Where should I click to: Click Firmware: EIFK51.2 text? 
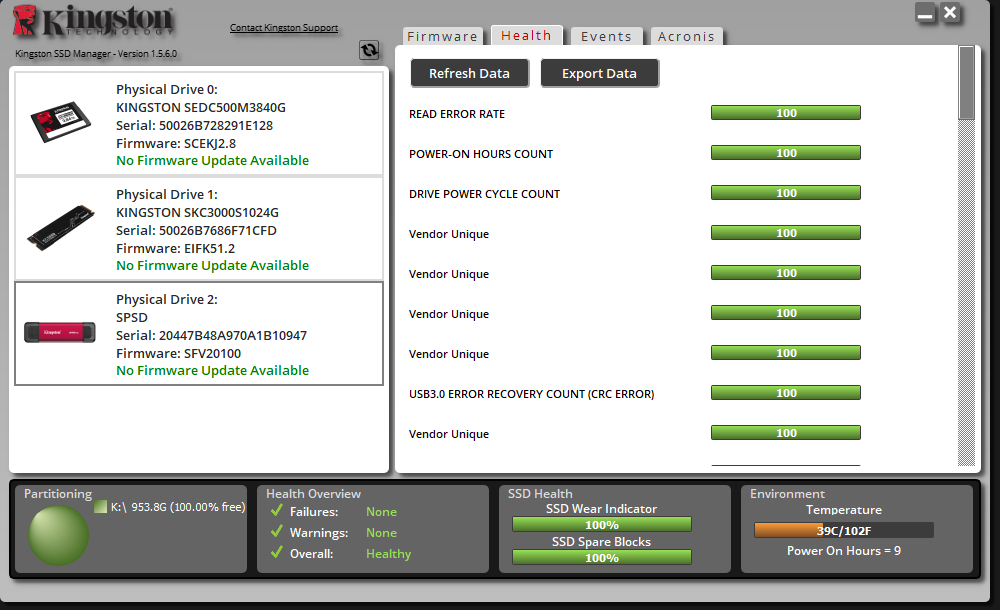[175, 248]
